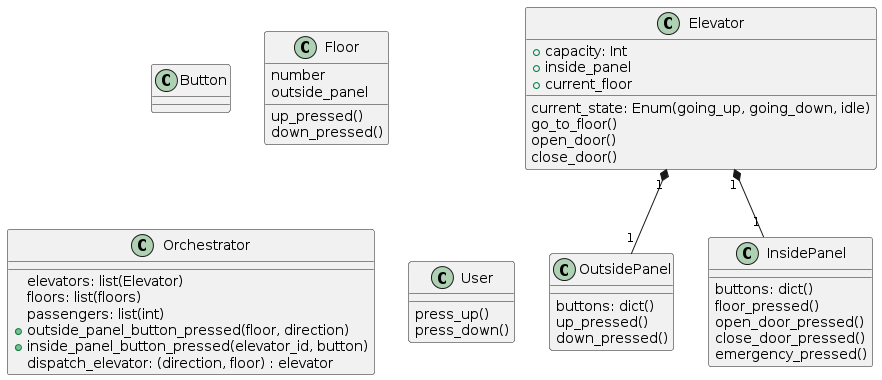Select elevators: list(Elevator) attribute
Viewport: 882px width, 380px height.
click(x=105, y=281)
